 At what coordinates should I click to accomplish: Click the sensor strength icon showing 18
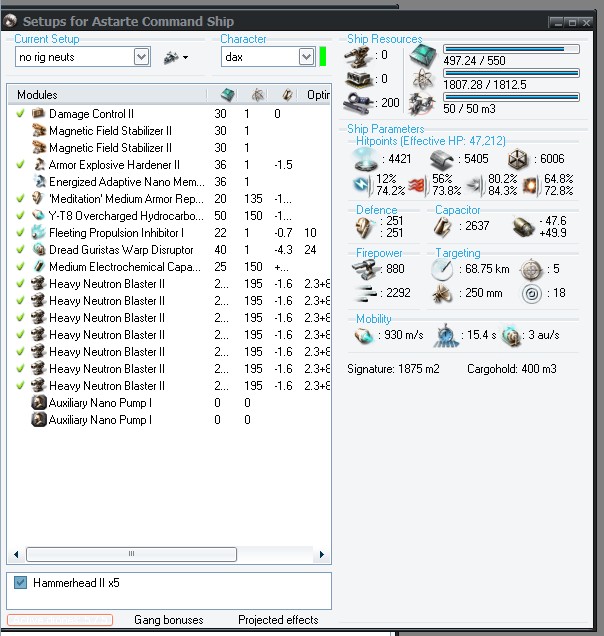point(531,294)
